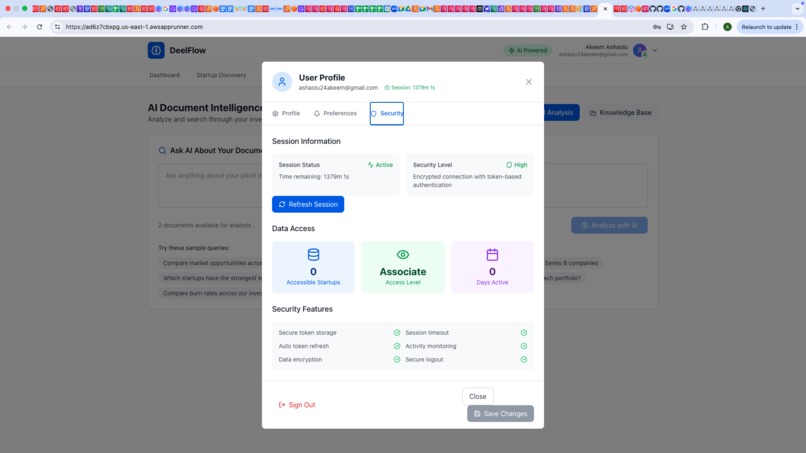Click the Associate Access Level card
806x453 pixels.
402,267
